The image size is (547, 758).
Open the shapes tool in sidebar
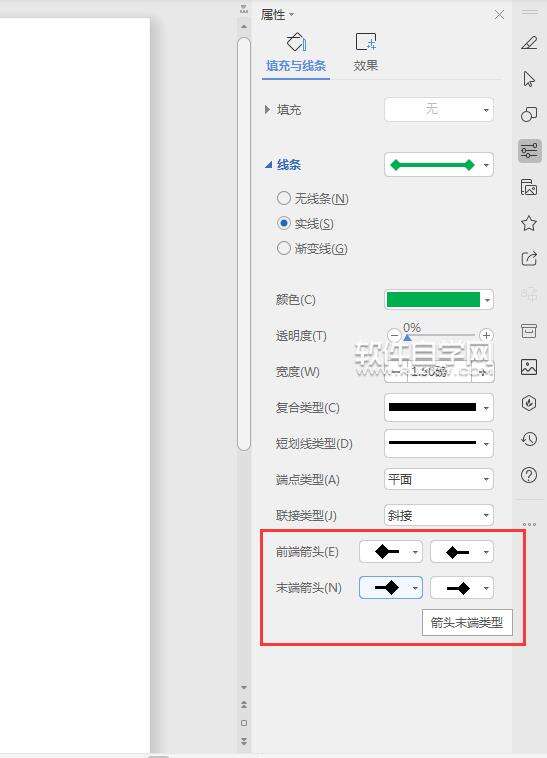click(x=529, y=115)
